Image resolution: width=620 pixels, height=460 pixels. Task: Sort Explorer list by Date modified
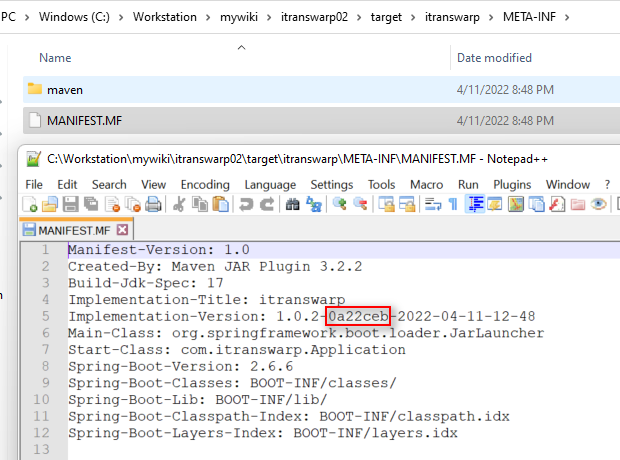(494, 58)
